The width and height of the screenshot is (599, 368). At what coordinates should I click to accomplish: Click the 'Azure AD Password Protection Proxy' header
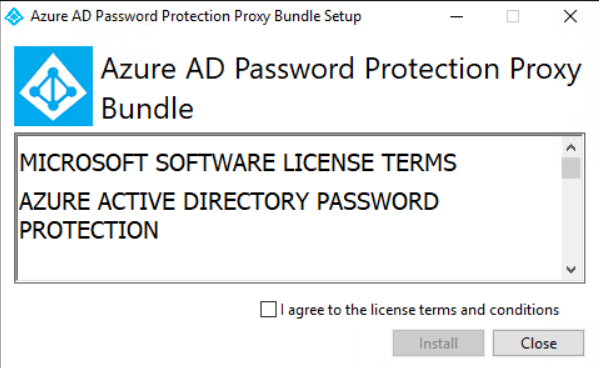341,69
